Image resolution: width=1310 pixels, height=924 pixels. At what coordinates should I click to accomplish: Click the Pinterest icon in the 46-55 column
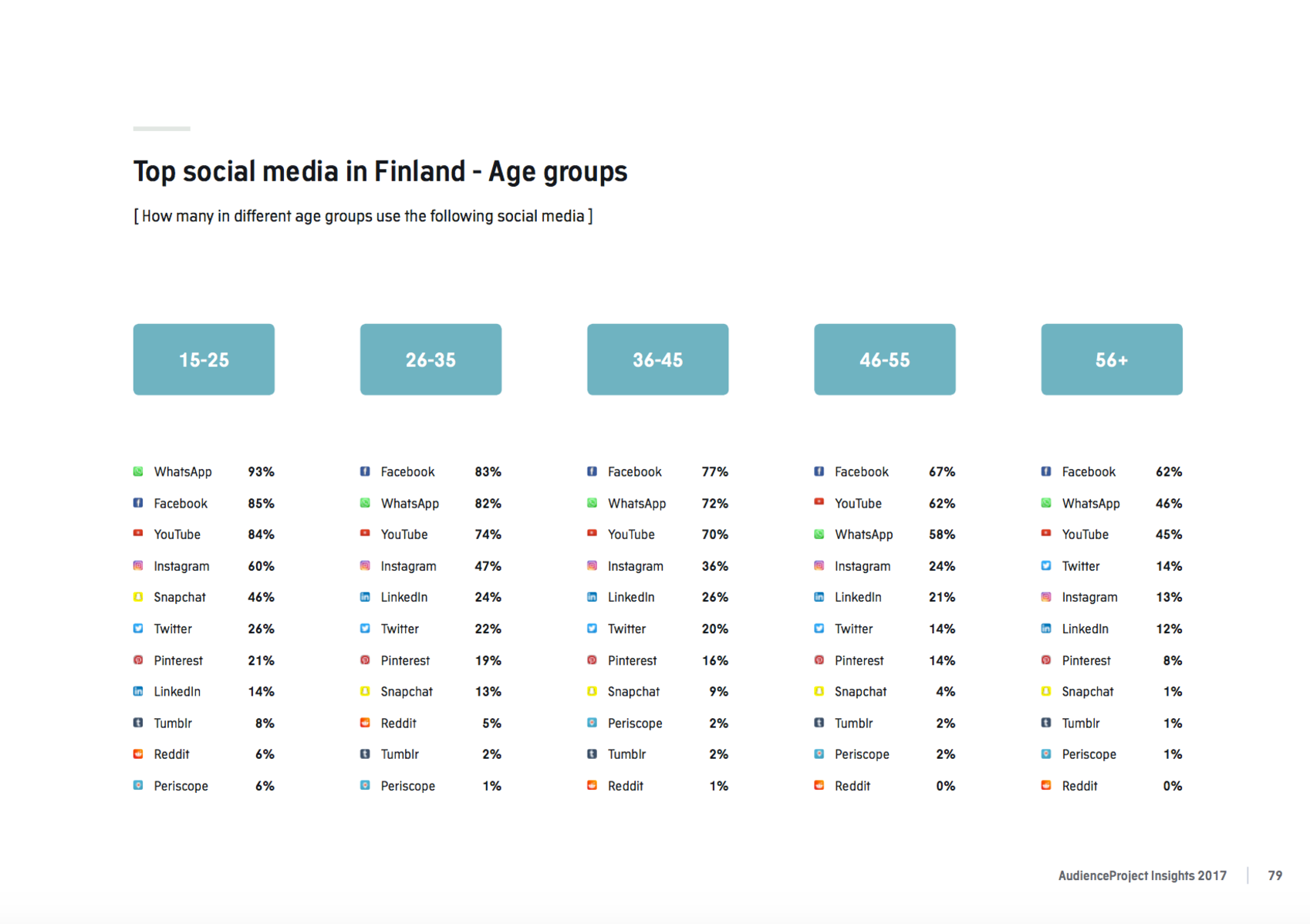pos(819,660)
